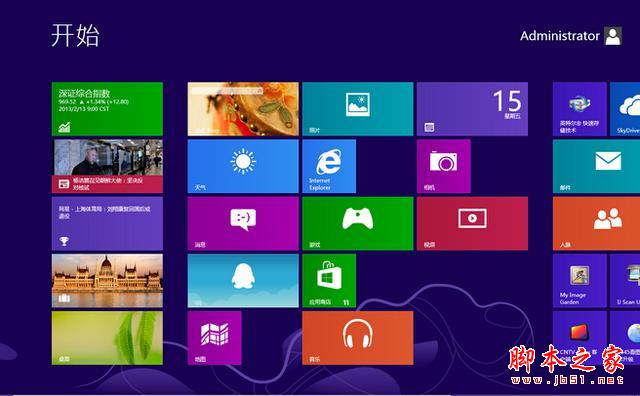Launch the QQ penguin tile

(243, 280)
